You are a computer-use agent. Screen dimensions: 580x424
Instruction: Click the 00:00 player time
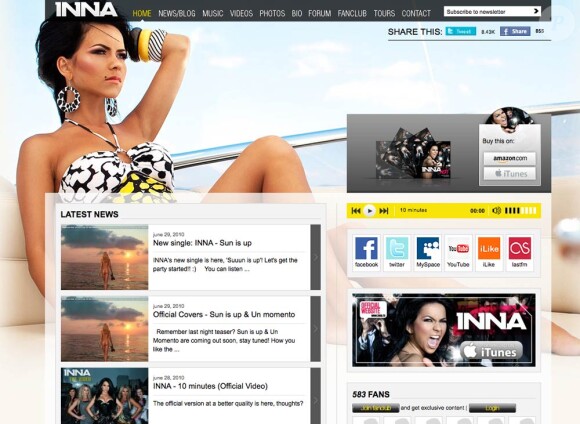pyautogui.click(x=477, y=211)
